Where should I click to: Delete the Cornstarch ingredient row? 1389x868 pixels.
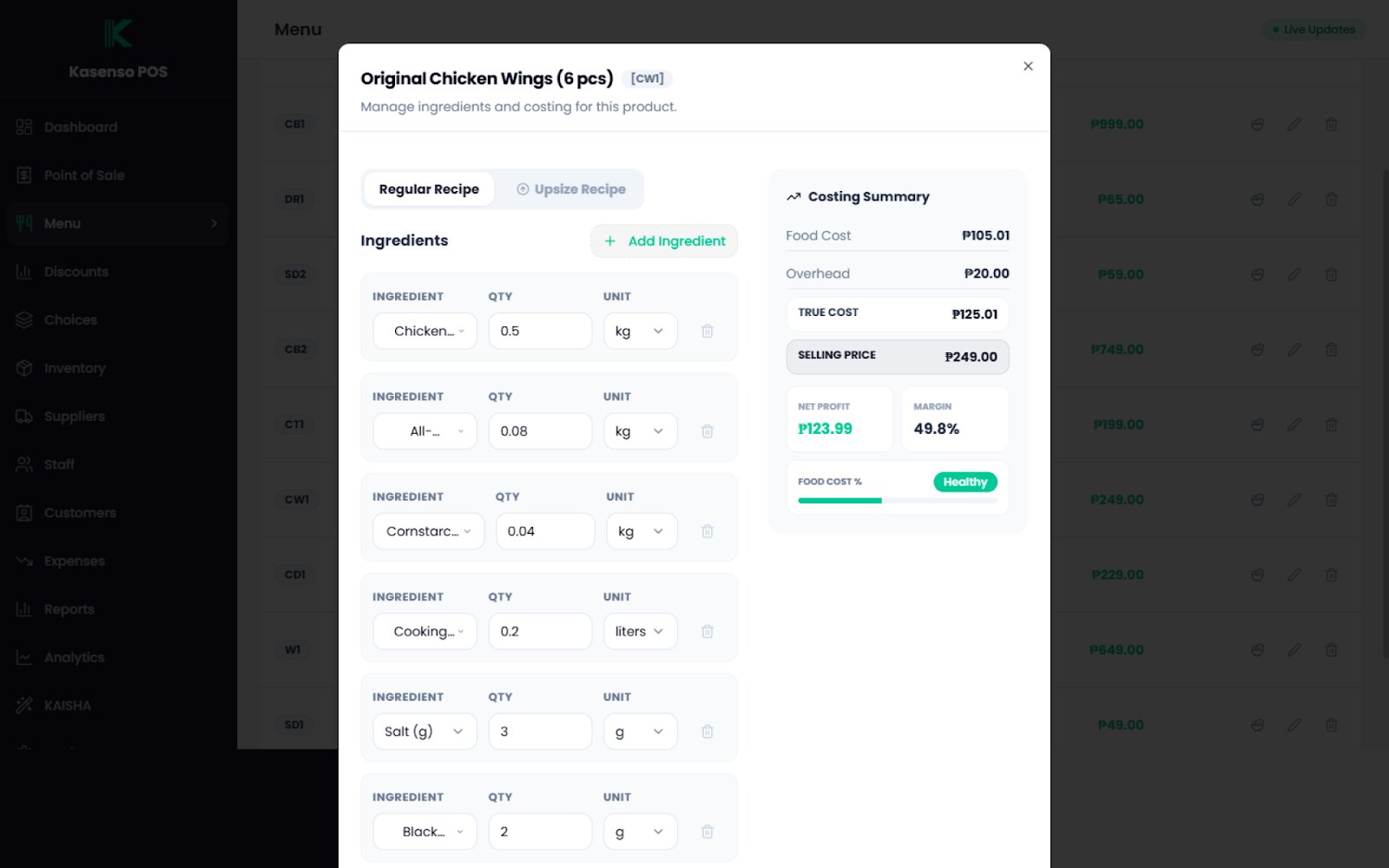click(708, 531)
